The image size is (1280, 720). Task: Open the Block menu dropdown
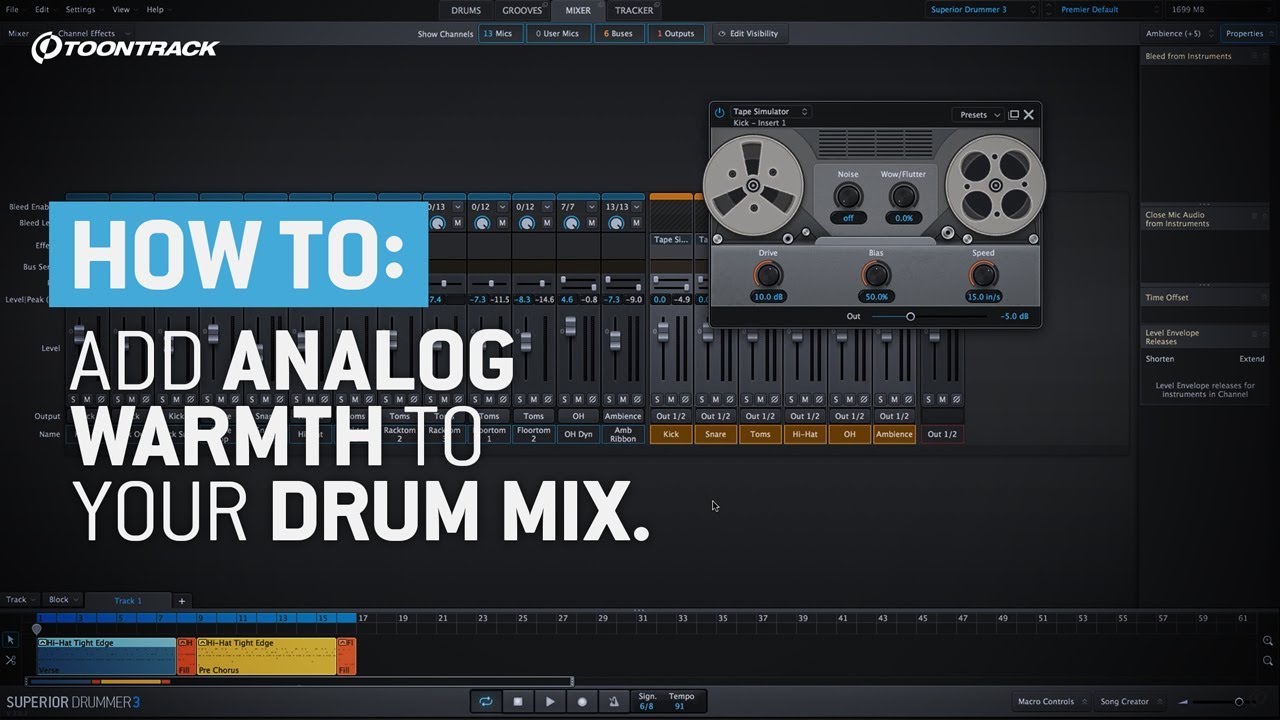[x=63, y=600]
